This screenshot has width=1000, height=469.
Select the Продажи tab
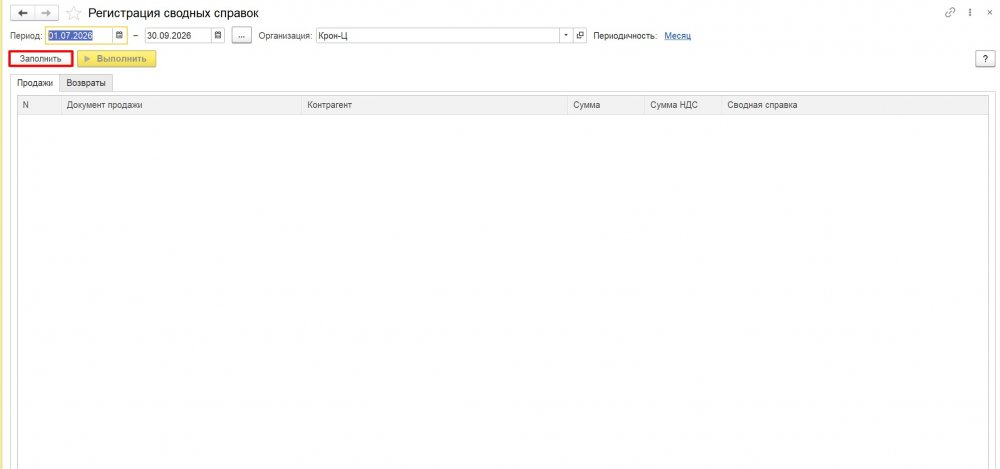35,83
